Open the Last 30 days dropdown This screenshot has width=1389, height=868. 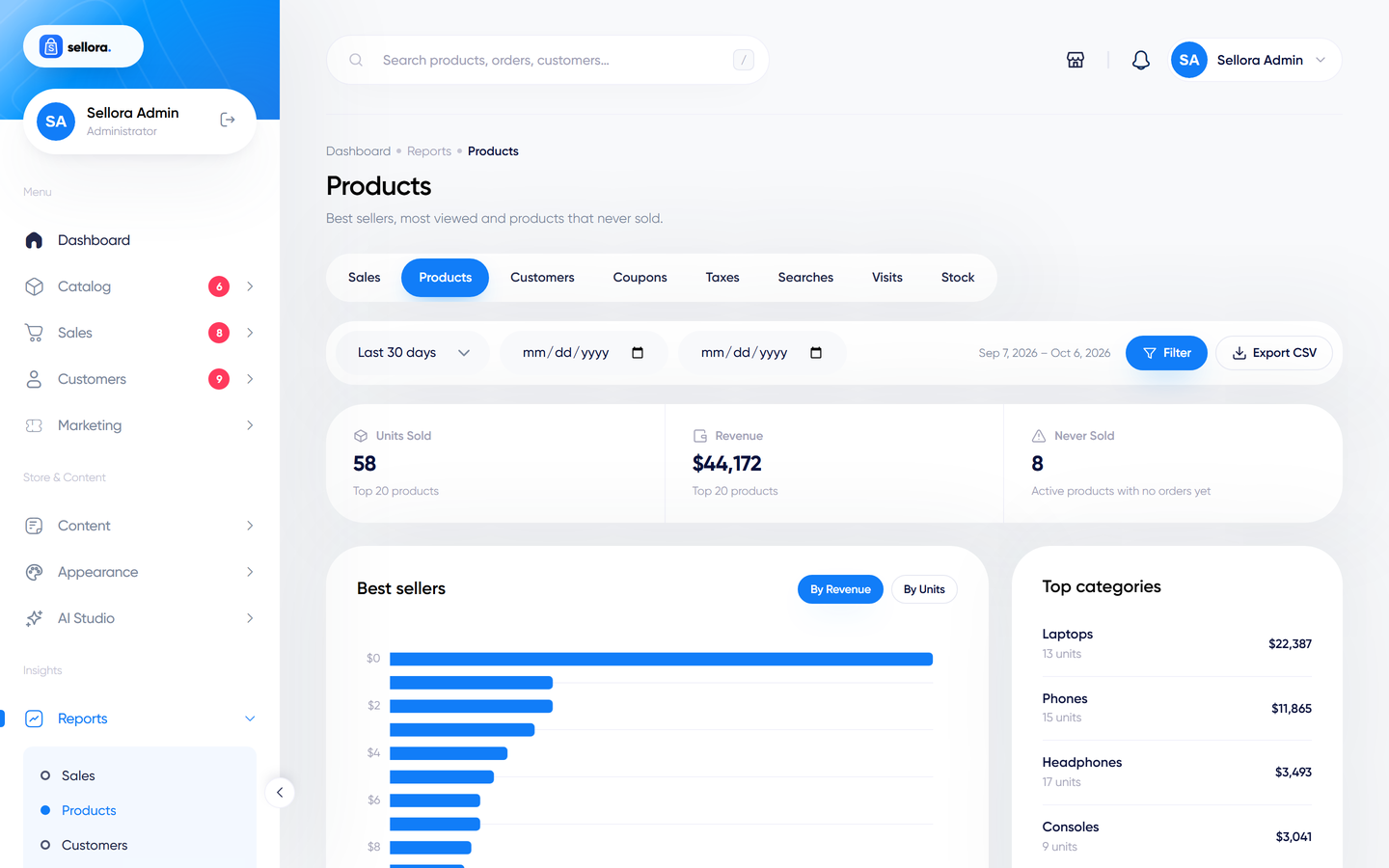pos(413,353)
